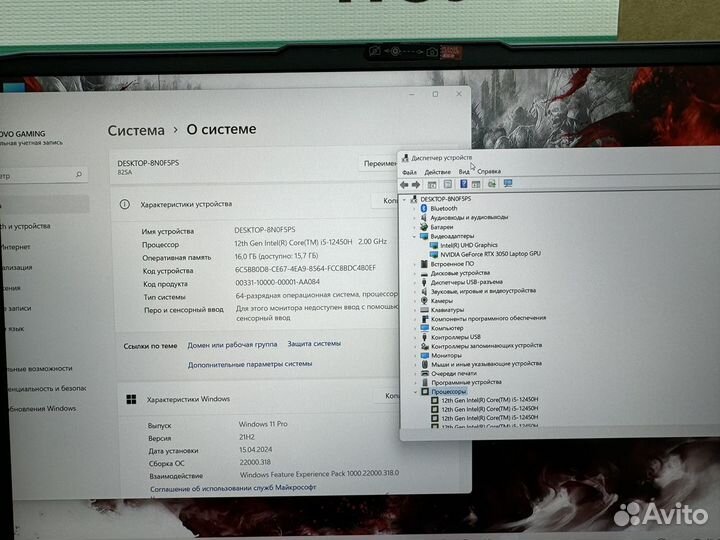Click the product code 00331-10000-00001-AA084
This screenshot has height=540, width=720.
(277, 282)
